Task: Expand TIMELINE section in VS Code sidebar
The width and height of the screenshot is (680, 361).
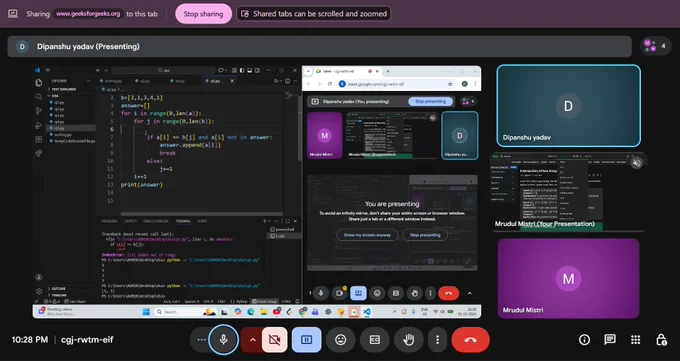Action: pyautogui.click(x=59, y=295)
